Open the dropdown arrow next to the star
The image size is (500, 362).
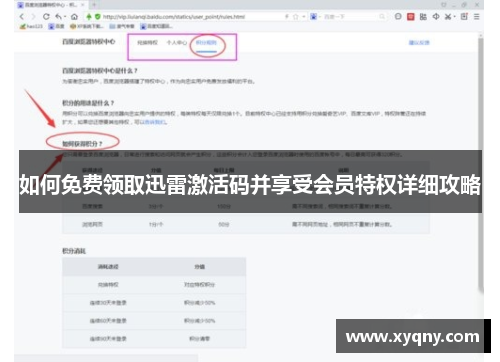[x=303, y=17]
